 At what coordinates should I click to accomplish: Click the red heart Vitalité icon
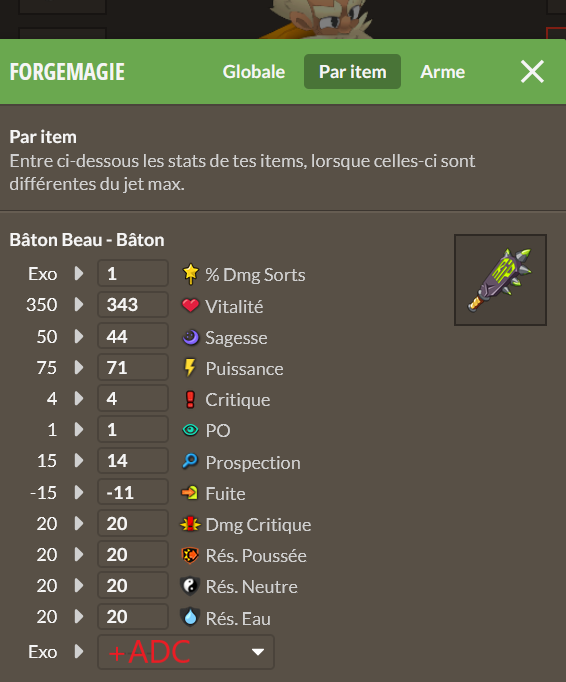tap(190, 306)
